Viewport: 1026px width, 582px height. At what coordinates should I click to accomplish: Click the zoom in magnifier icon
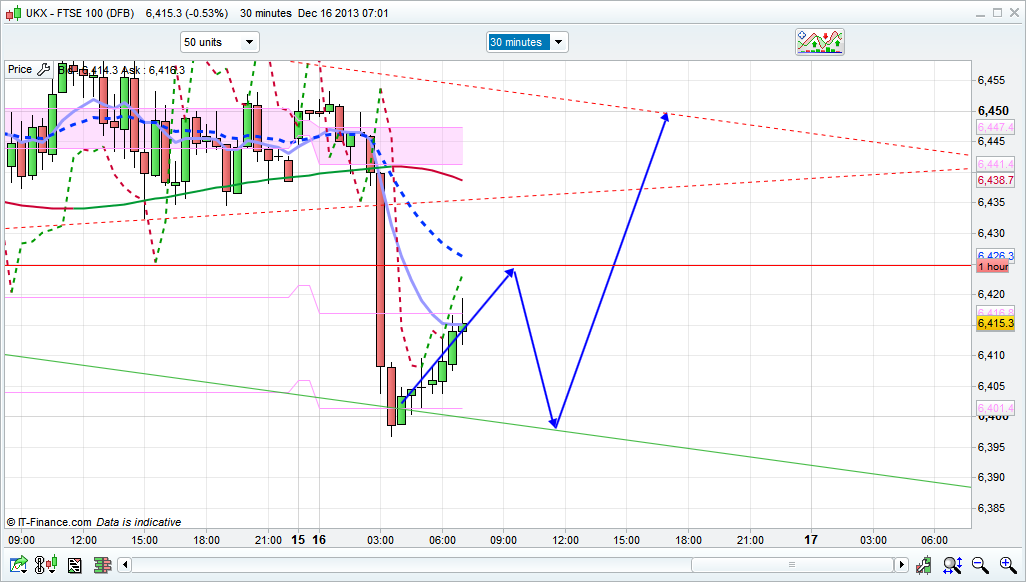coord(1006,566)
